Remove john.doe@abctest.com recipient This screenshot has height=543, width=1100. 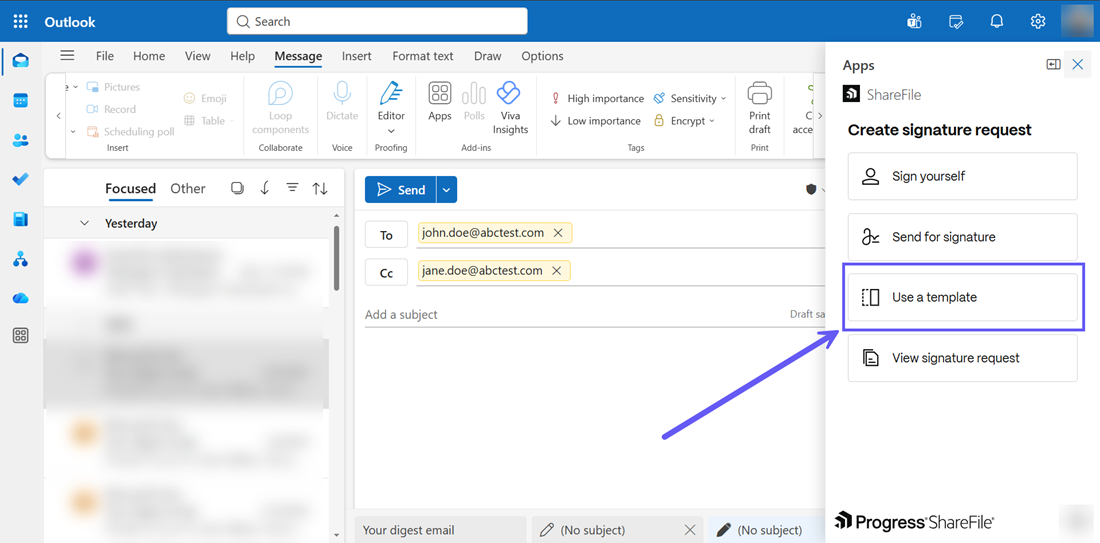pos(558,233)
